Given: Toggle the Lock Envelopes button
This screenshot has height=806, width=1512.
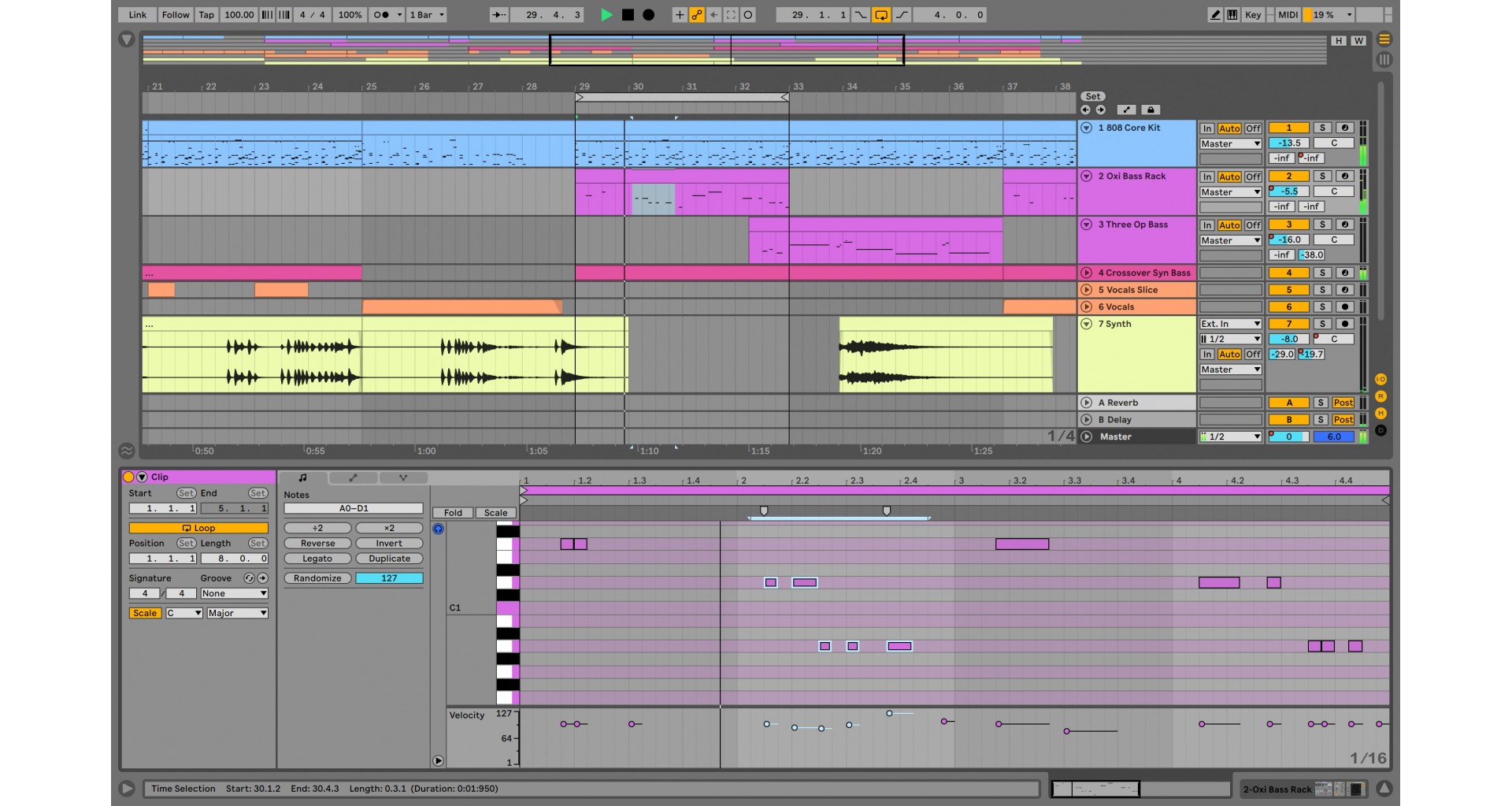Looking at the screenshot, I should pos(1151,110).
